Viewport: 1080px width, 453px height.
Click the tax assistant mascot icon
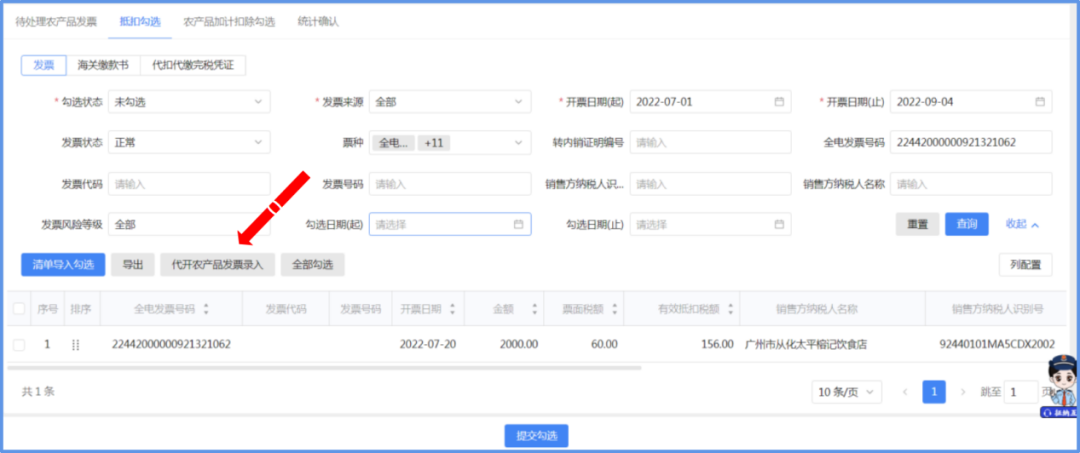tap(1060, 385)
